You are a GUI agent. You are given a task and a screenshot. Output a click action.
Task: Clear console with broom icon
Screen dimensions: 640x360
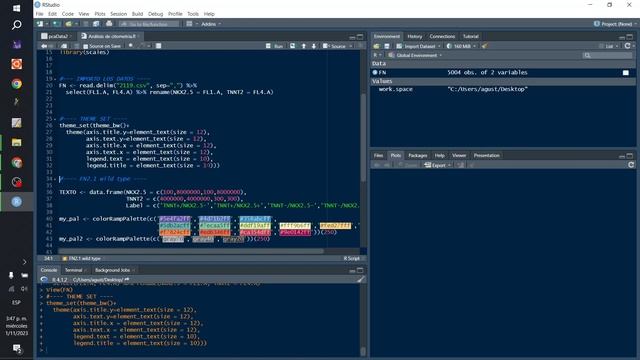click(x=360, y=280)
